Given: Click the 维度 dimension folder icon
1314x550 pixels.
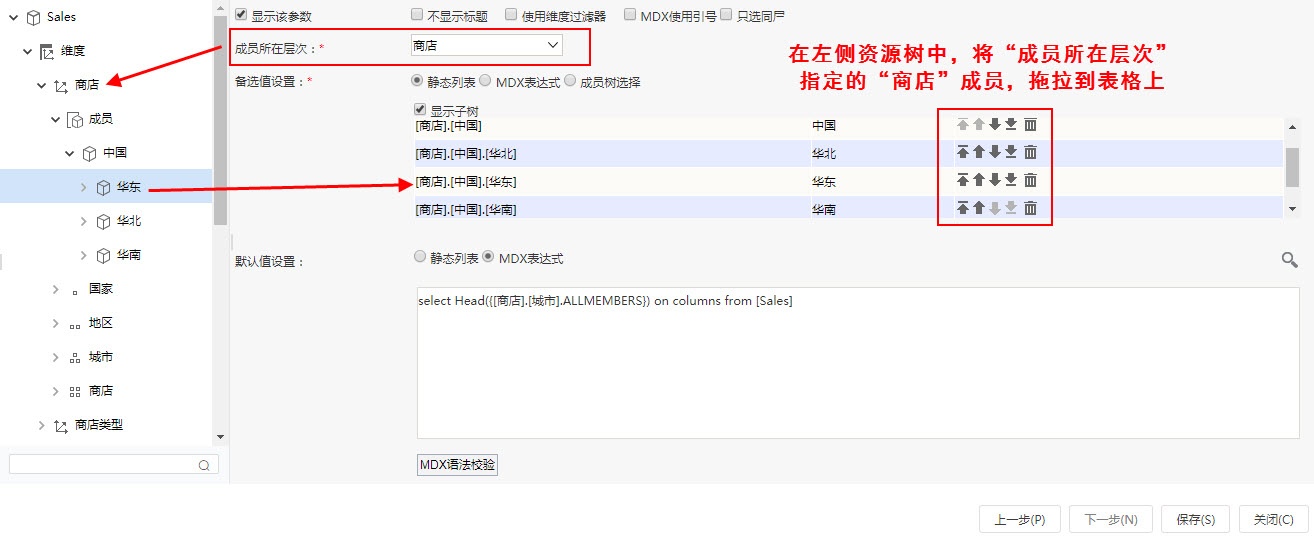Looking at the screenshot, I should 47,51.
